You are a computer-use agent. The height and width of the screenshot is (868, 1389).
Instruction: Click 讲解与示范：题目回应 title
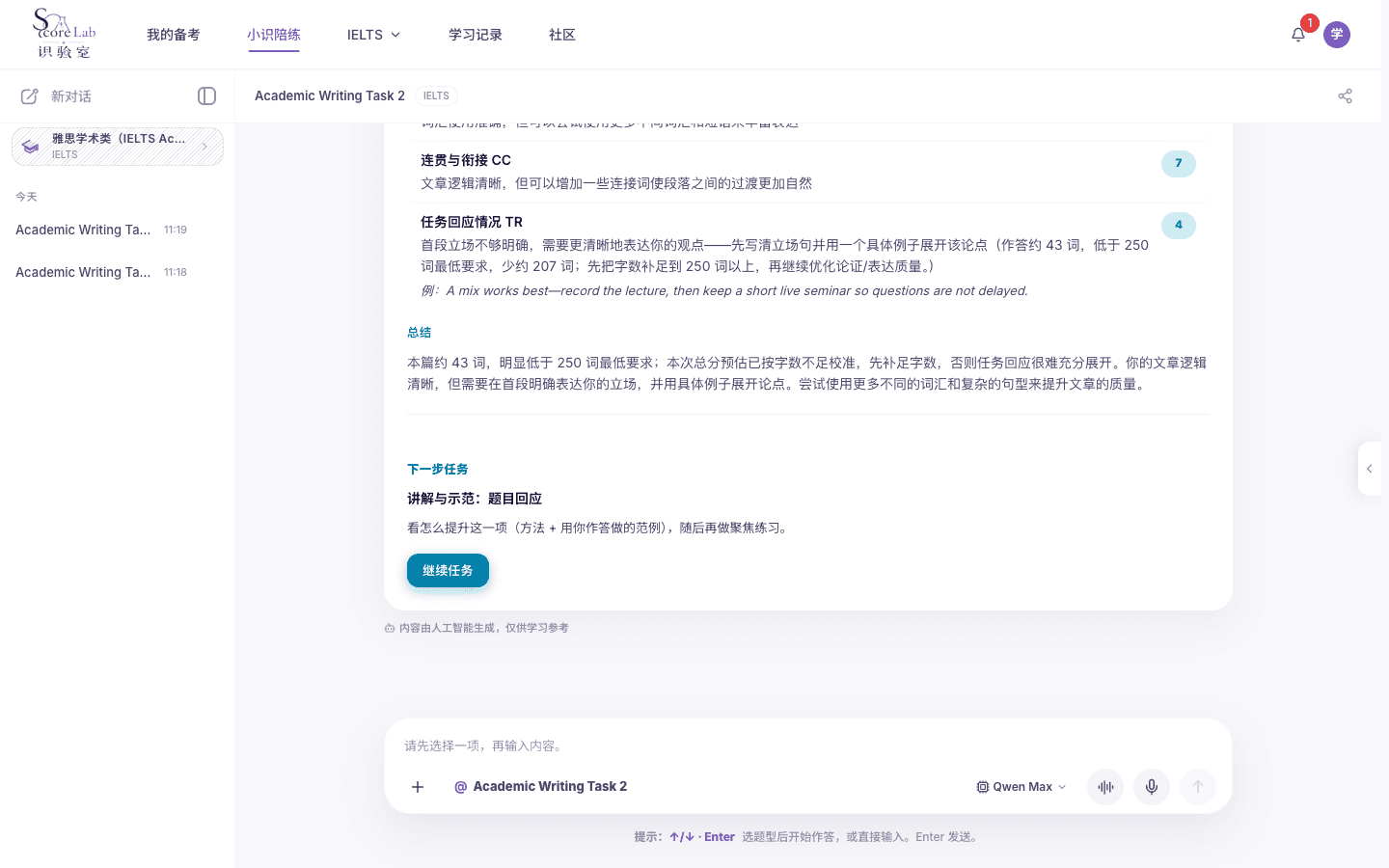click(475, 499)
